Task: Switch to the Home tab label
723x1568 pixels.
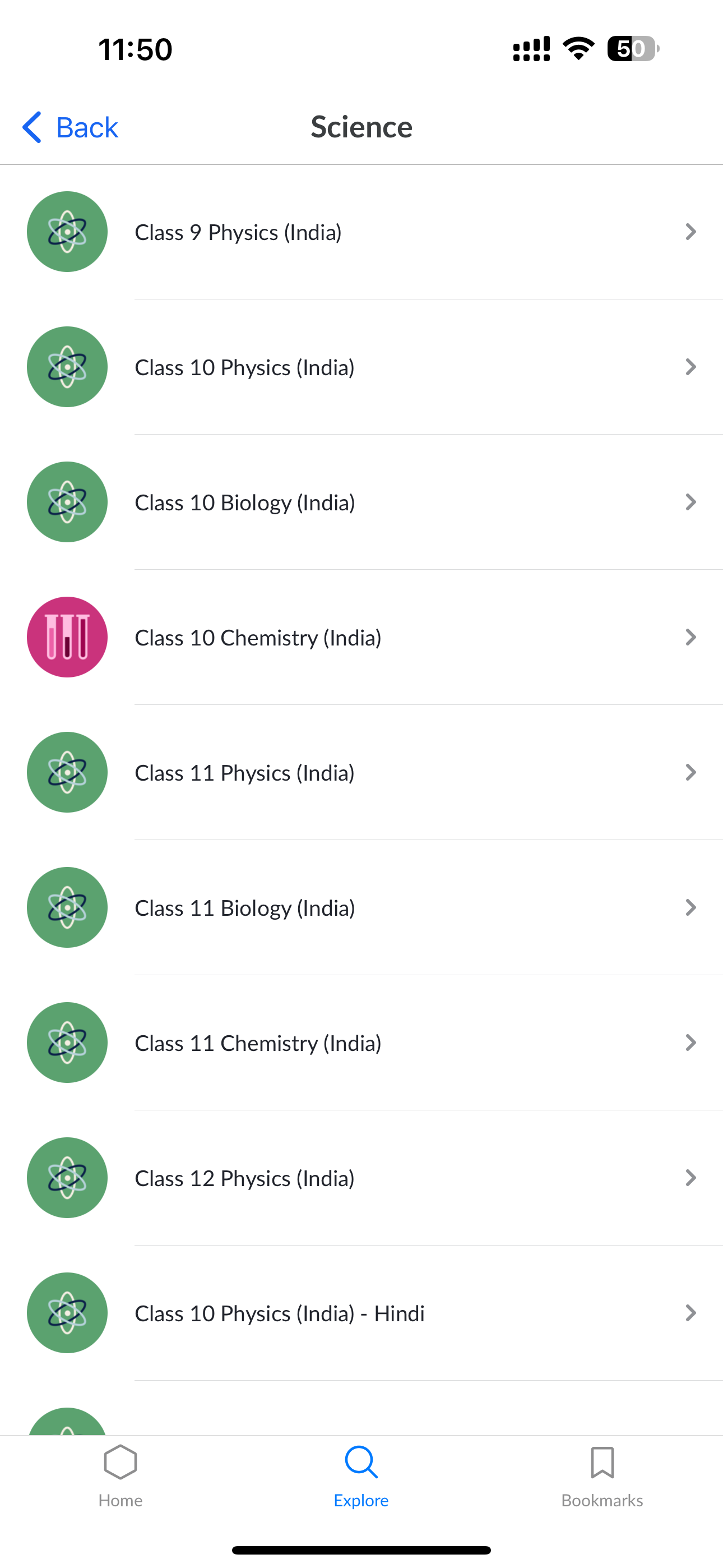Action: coord(121,1501)
